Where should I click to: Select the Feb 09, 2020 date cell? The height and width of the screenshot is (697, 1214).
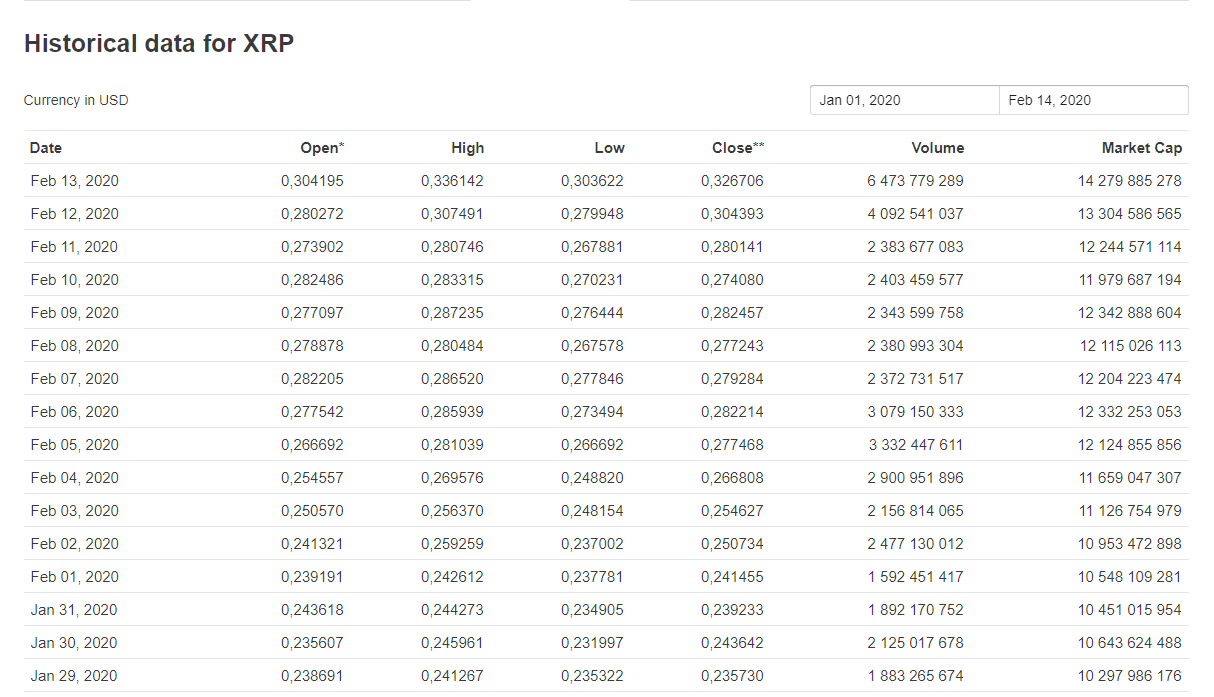pyautogui.click(x=74, y=313)
